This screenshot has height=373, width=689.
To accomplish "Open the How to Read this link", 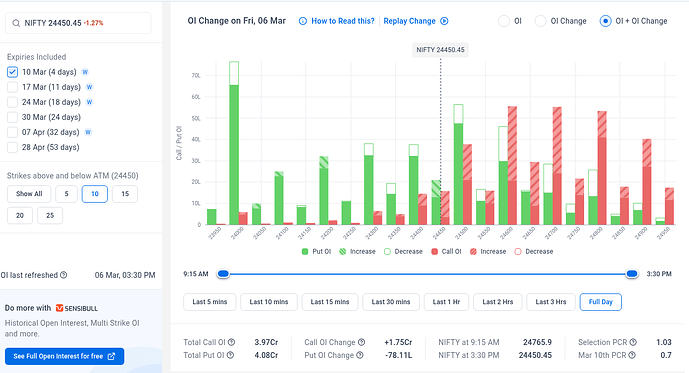I will click(x=343, y=21).
